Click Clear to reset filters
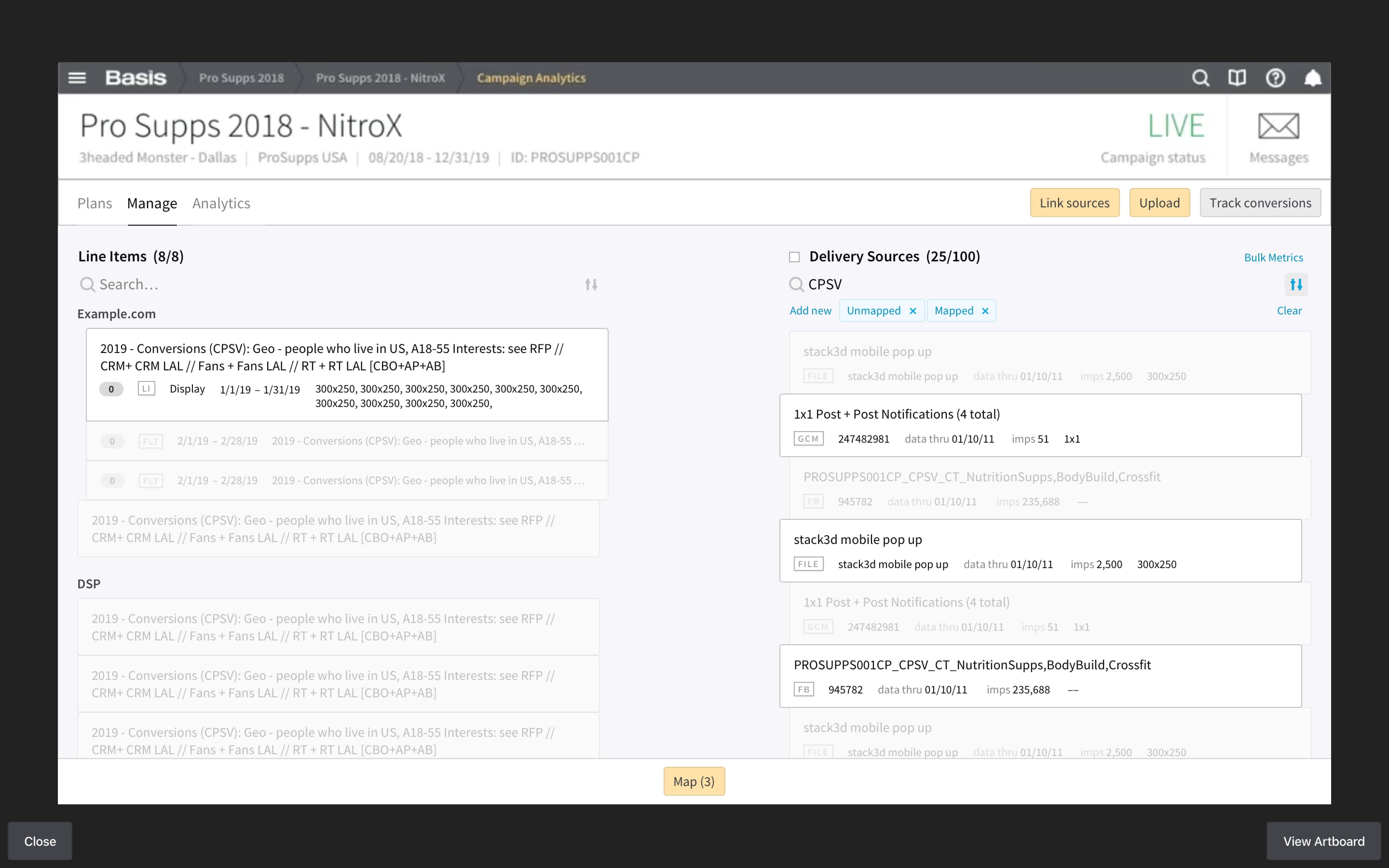The height and width of the screenshot is (868, 1389). 1289,311
